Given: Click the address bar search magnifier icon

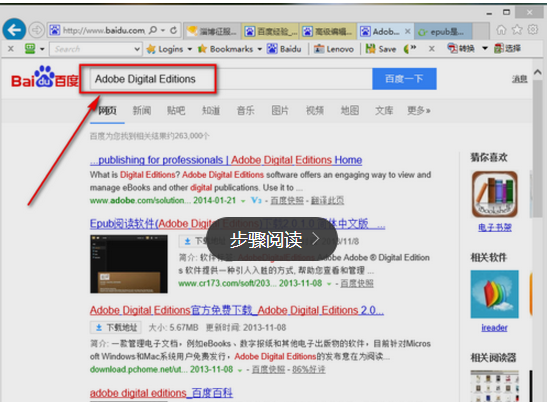Looking at the screenshot, I should [x=153, y=30].
